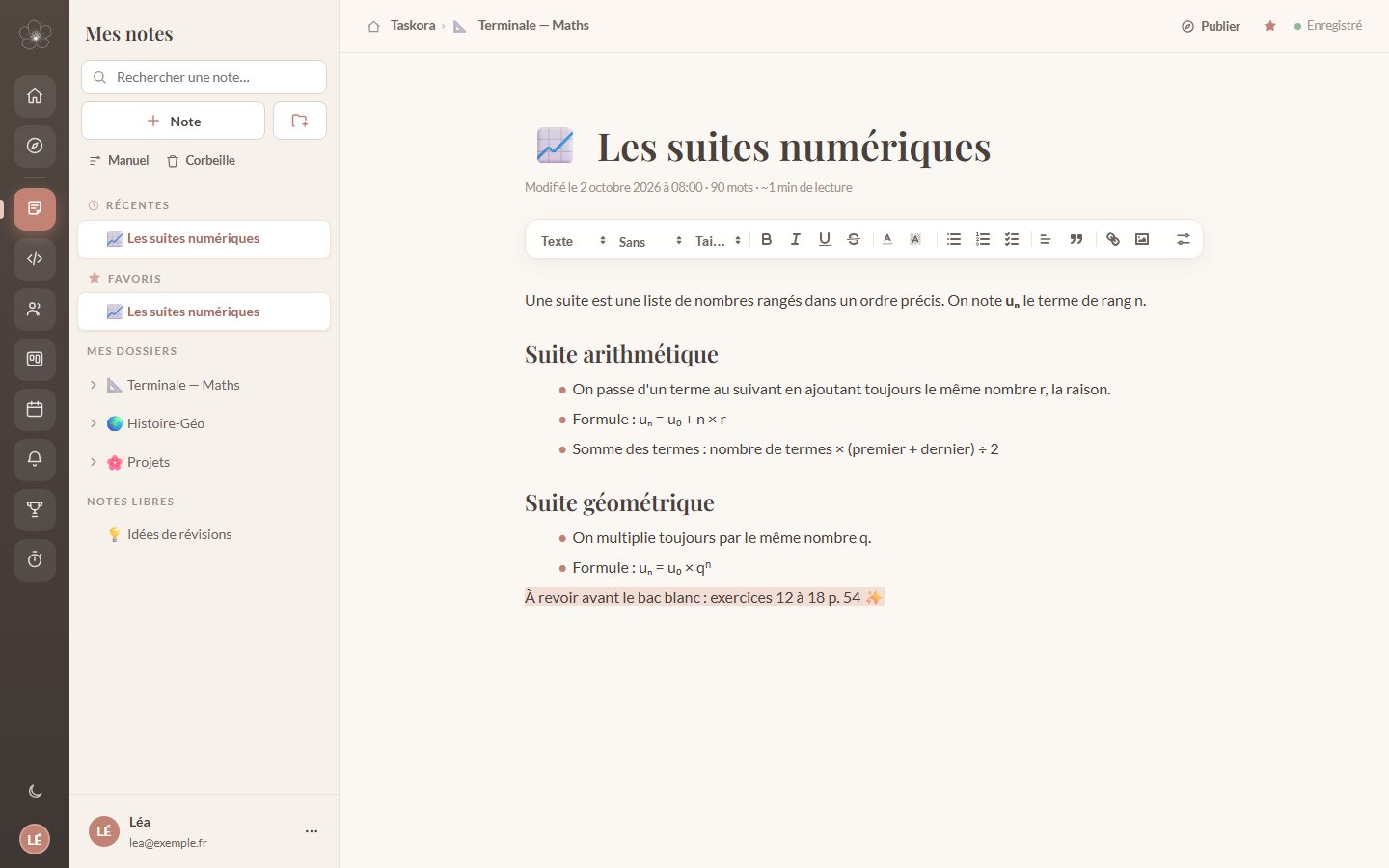Click the Enregistré status indicator

click(x=1328, y=26)
